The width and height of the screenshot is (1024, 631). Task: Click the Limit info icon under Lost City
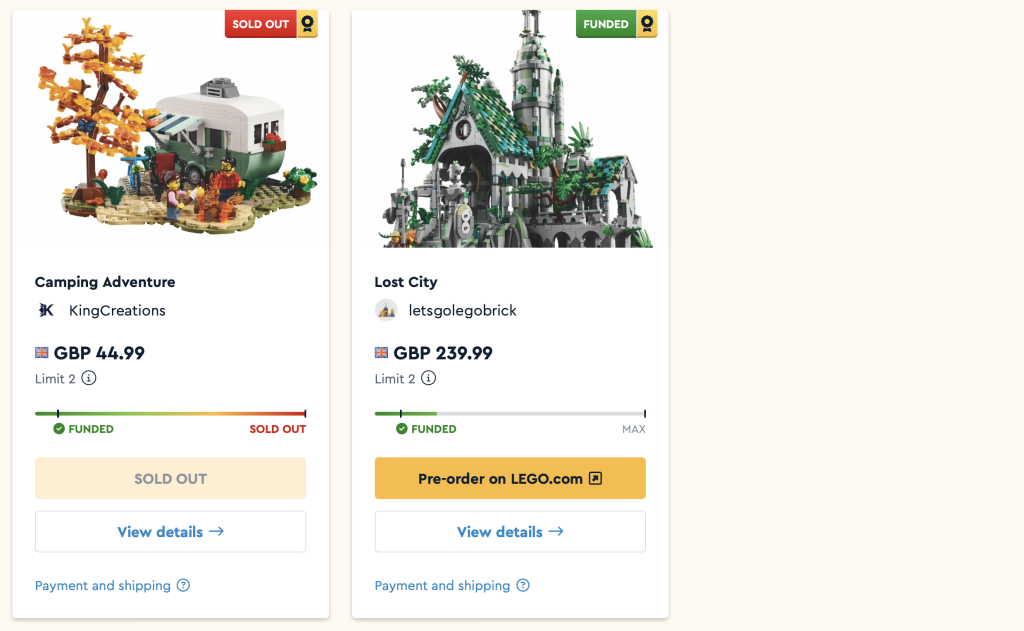tap(429, 379)
